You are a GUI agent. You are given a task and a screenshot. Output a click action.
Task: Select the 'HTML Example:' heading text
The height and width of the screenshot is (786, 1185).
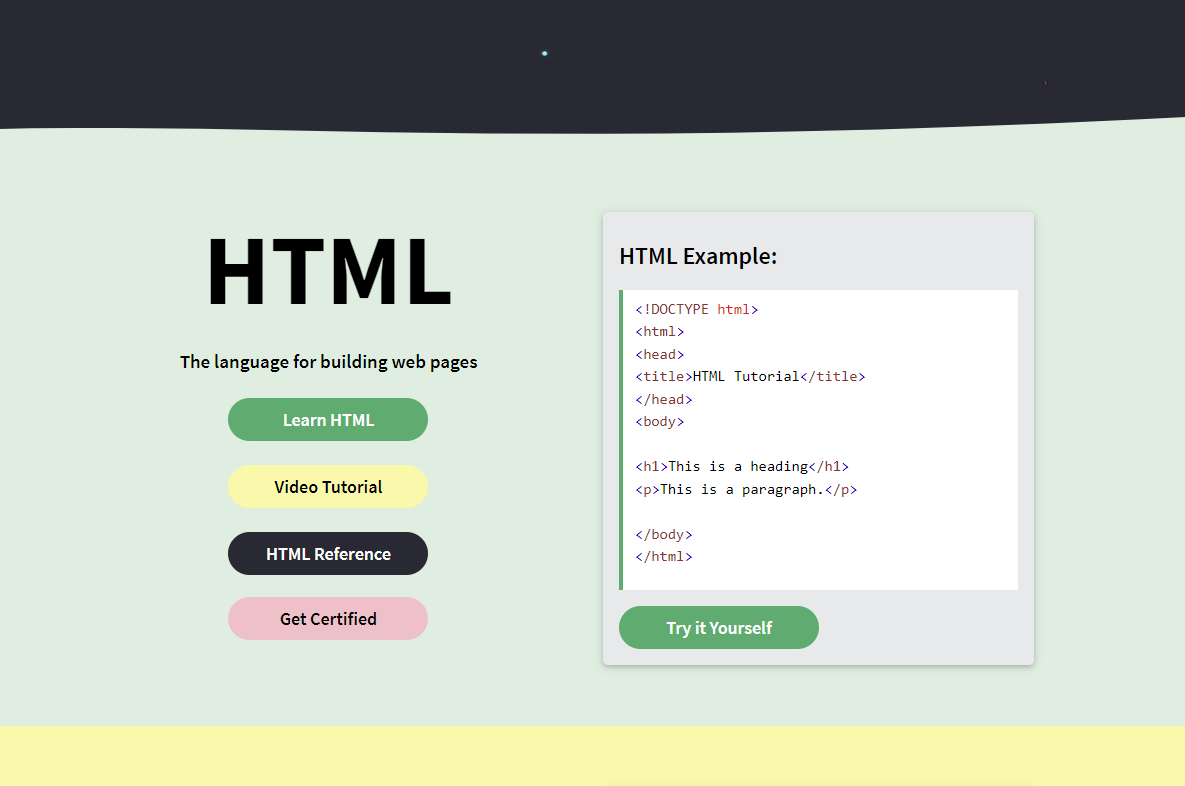tap(698, 256)
